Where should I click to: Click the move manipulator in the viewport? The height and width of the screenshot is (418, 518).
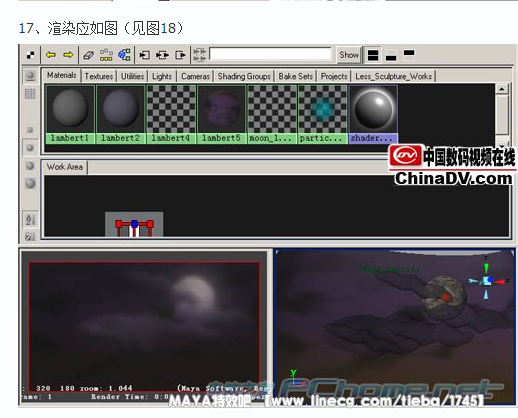[487, 280]
